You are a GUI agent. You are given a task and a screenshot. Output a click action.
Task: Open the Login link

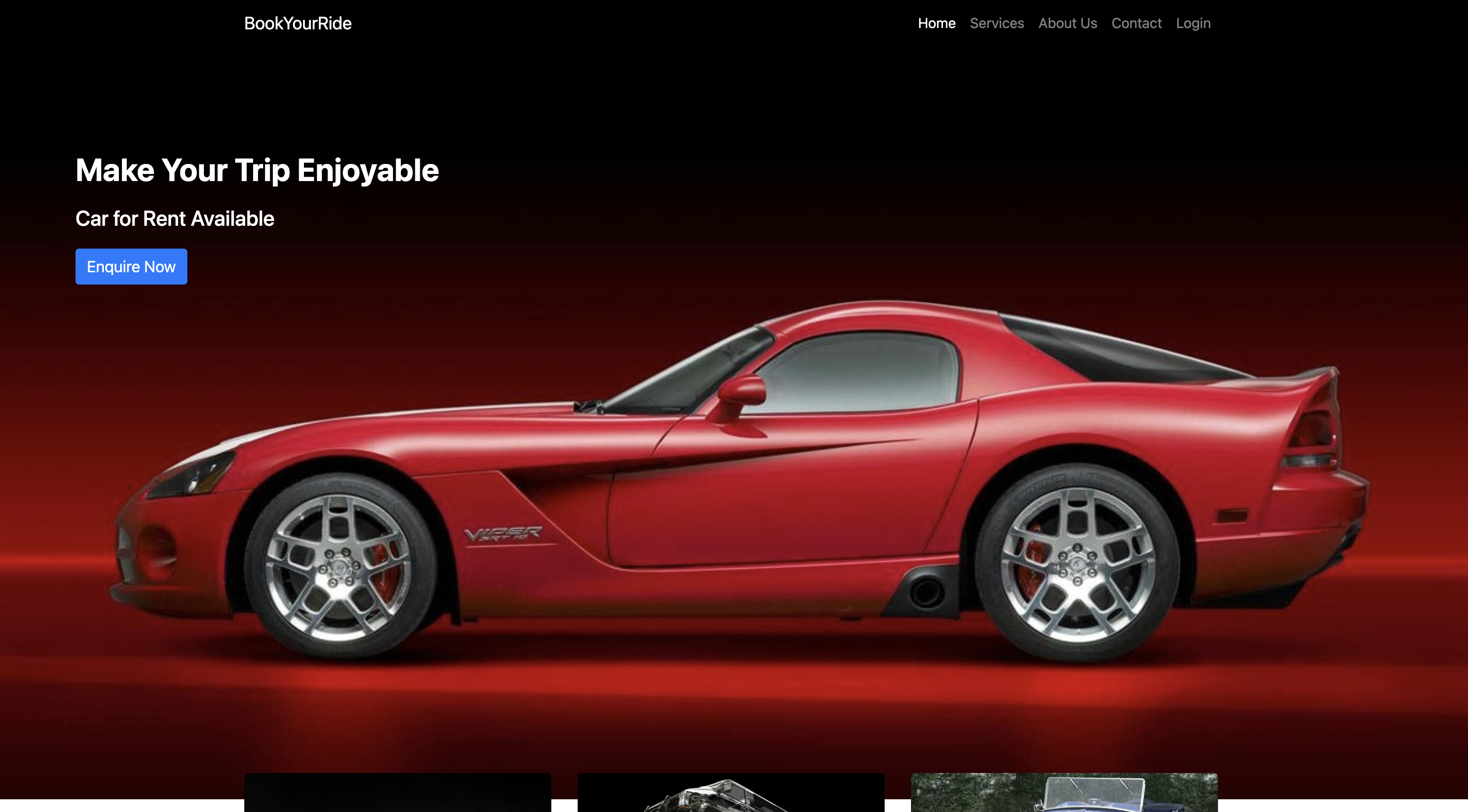[1193, 23]
